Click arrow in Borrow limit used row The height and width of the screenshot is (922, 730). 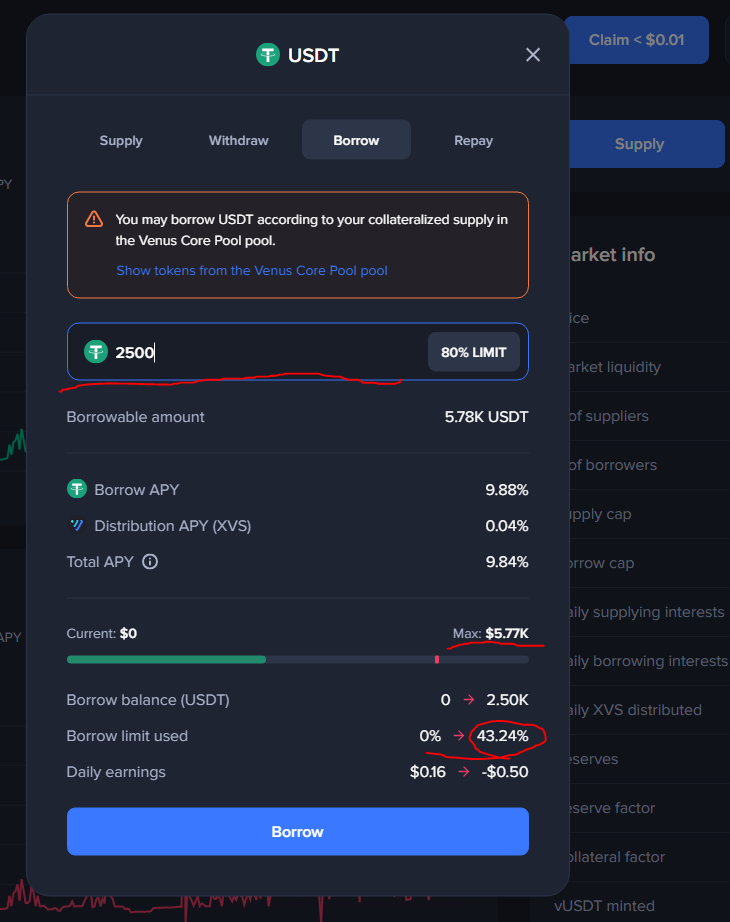(459, 735)
